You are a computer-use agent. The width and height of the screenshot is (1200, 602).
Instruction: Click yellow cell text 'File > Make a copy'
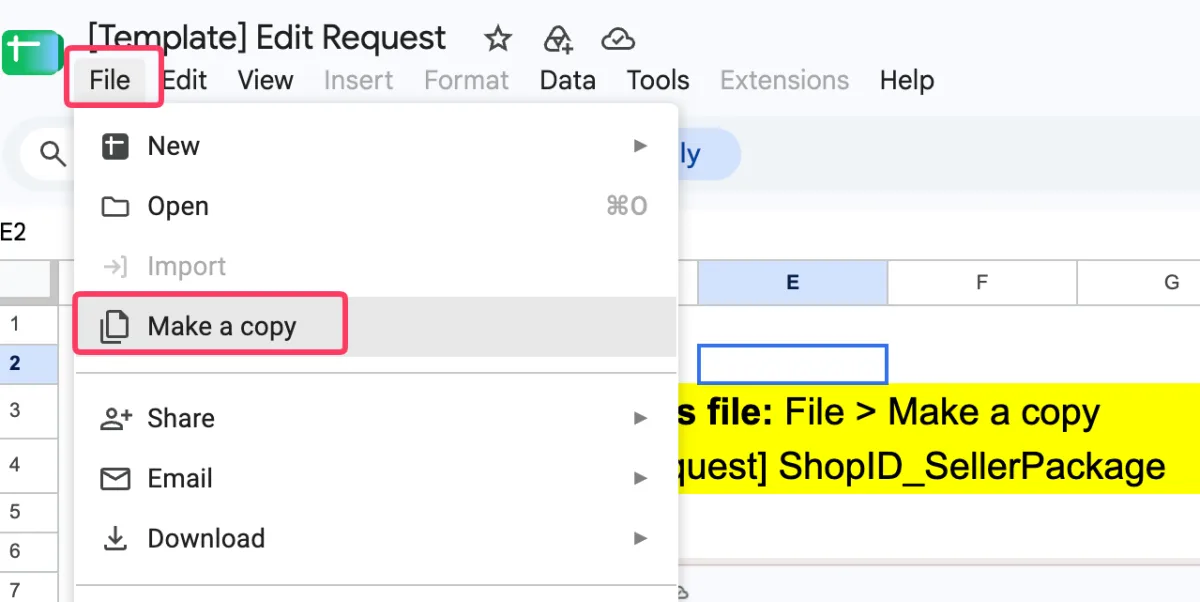tap(942, 412)
